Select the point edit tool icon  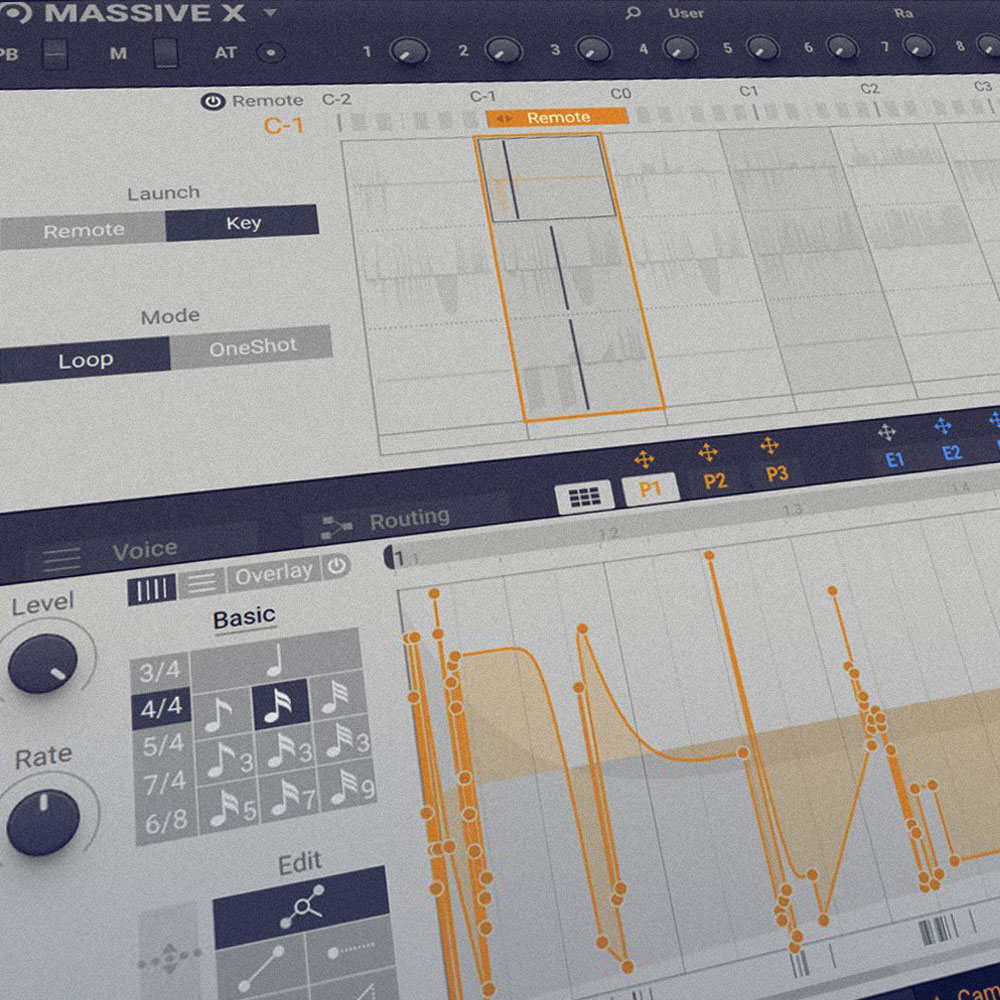click(x=301, y=906)
